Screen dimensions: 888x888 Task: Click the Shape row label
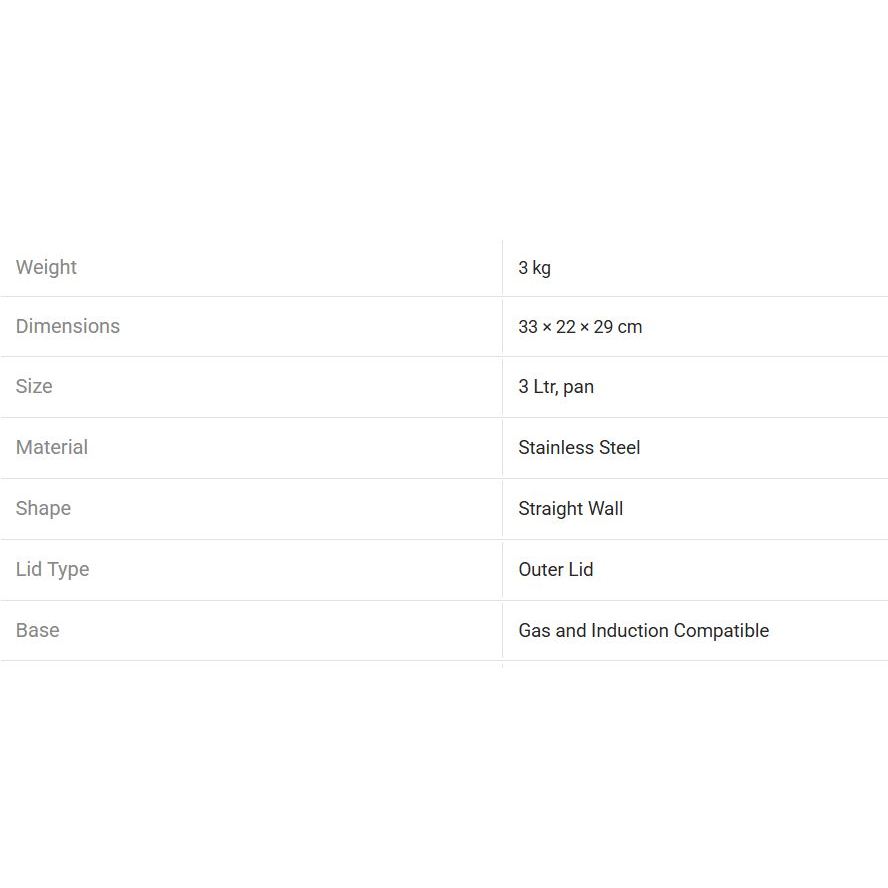43,508
